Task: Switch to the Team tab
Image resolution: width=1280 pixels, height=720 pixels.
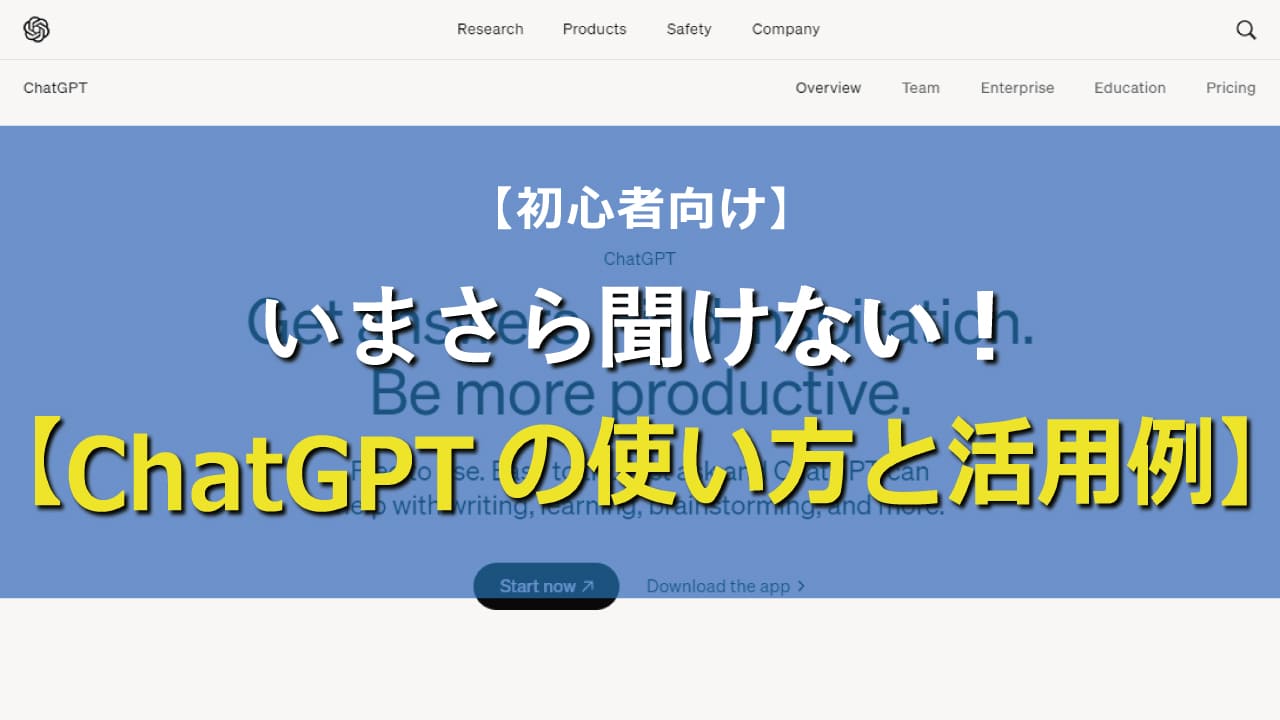Action: tap(920, 88)
